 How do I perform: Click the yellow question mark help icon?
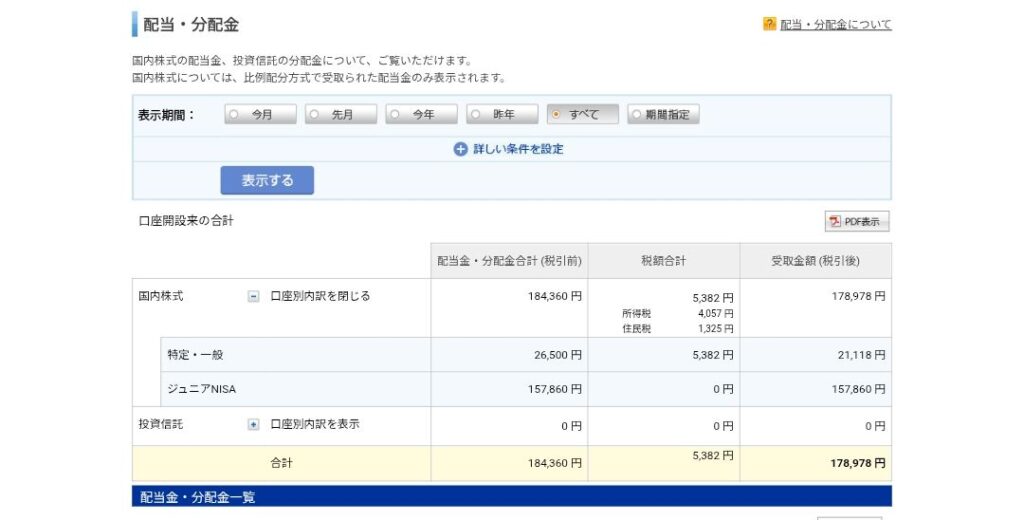tap(769, 24)
